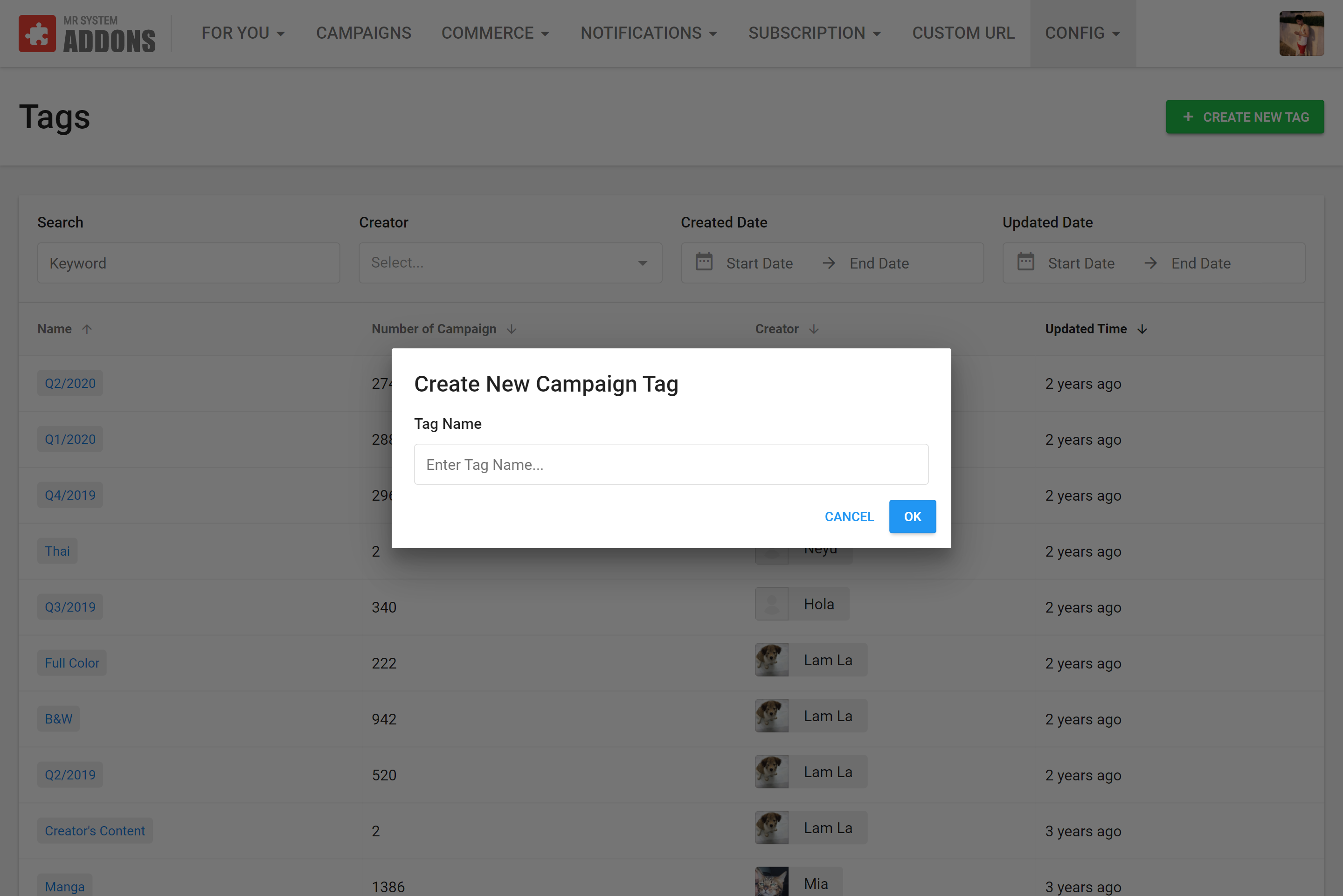This screenshot has height=896, width=1343.
Task: Cancel the Create New Campaign Tag dialog
Action: [x=849, y=517]
